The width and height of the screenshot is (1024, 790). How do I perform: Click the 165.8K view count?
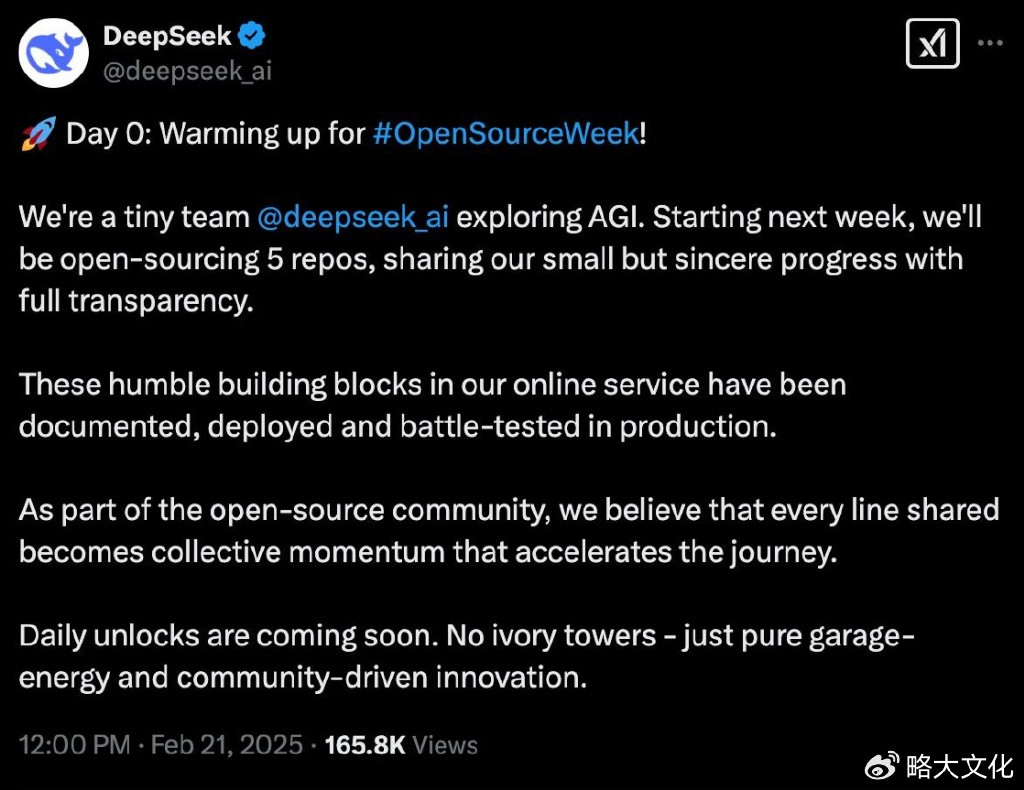[x=365, y=745]
